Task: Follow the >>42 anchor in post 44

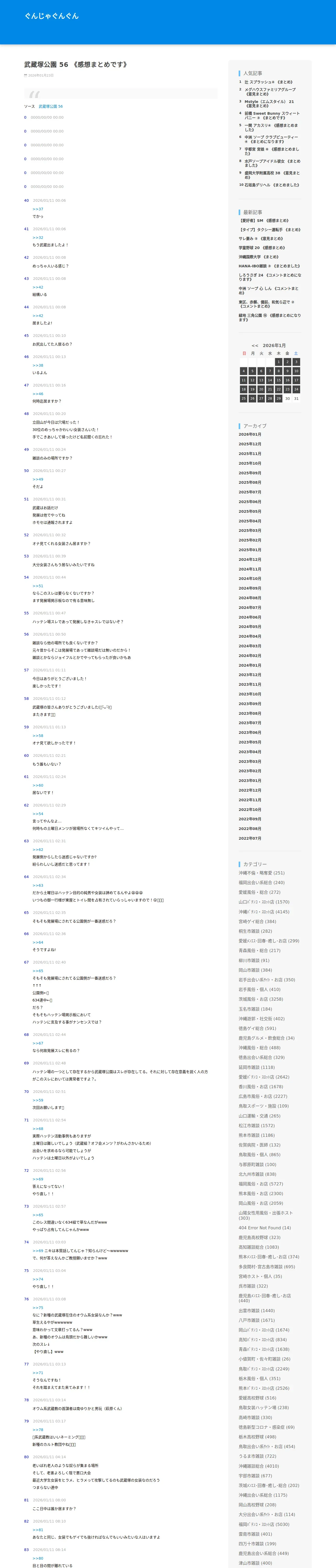Action: 38,316
